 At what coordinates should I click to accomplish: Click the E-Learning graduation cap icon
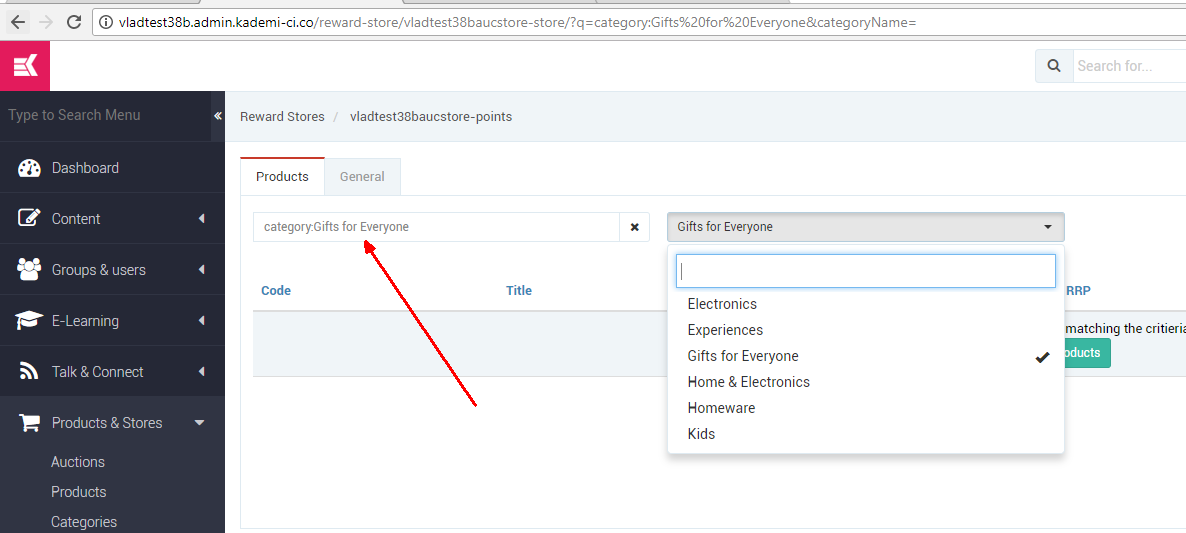click(x=29, y=321)
